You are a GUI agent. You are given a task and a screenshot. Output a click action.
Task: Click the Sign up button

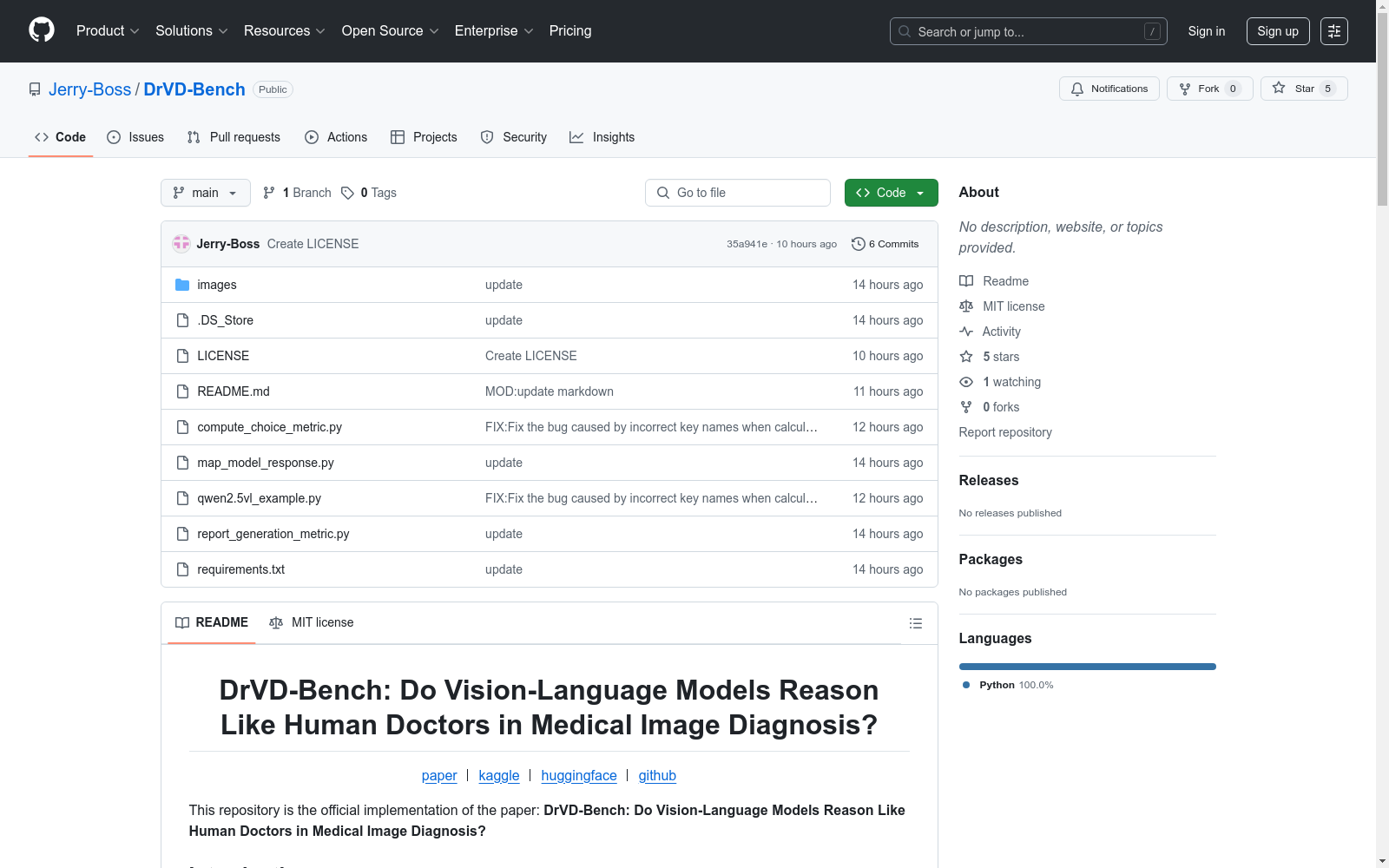click(1277, 31)
